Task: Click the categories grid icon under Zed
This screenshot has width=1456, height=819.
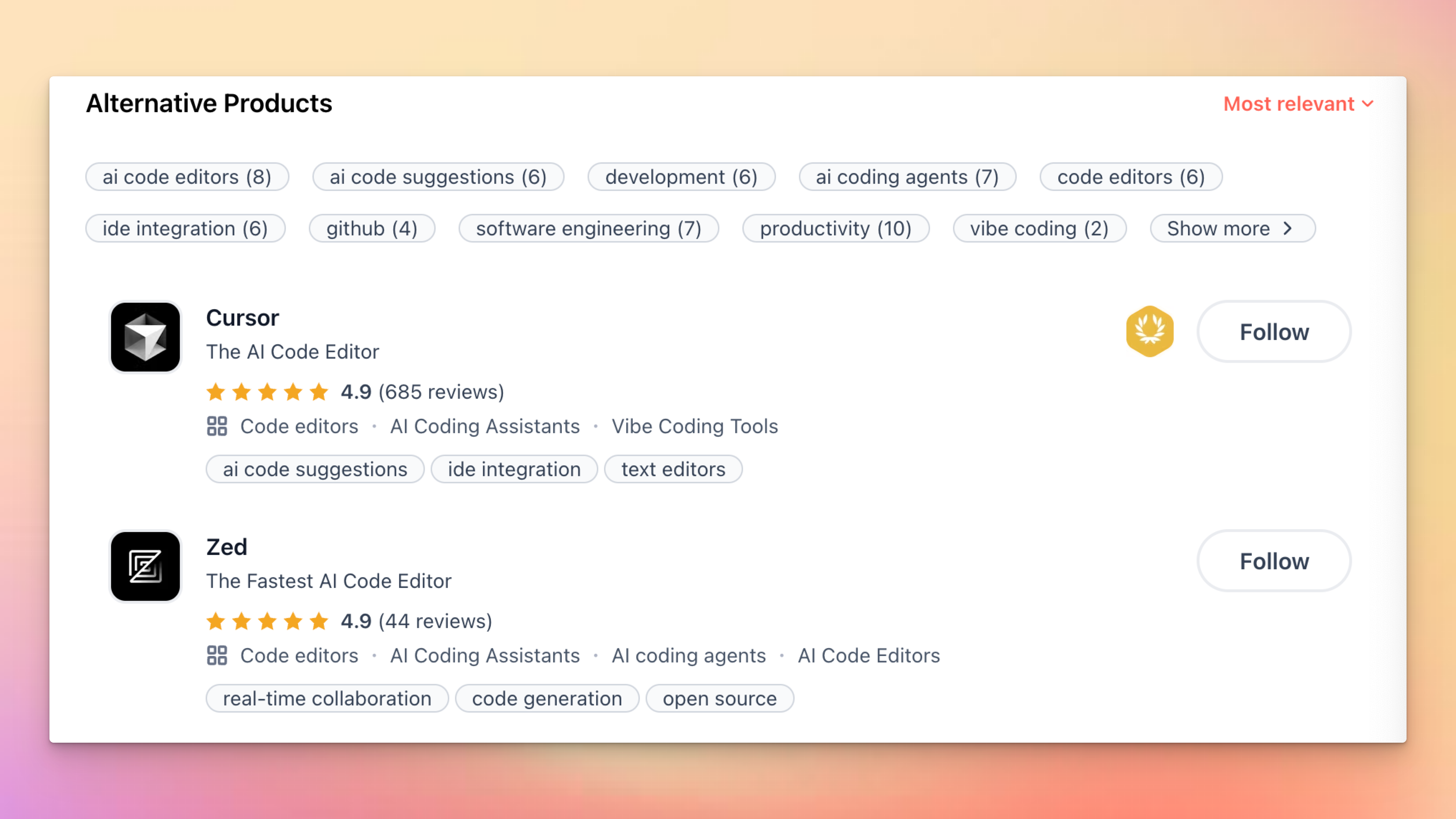Action: point(217,656)
